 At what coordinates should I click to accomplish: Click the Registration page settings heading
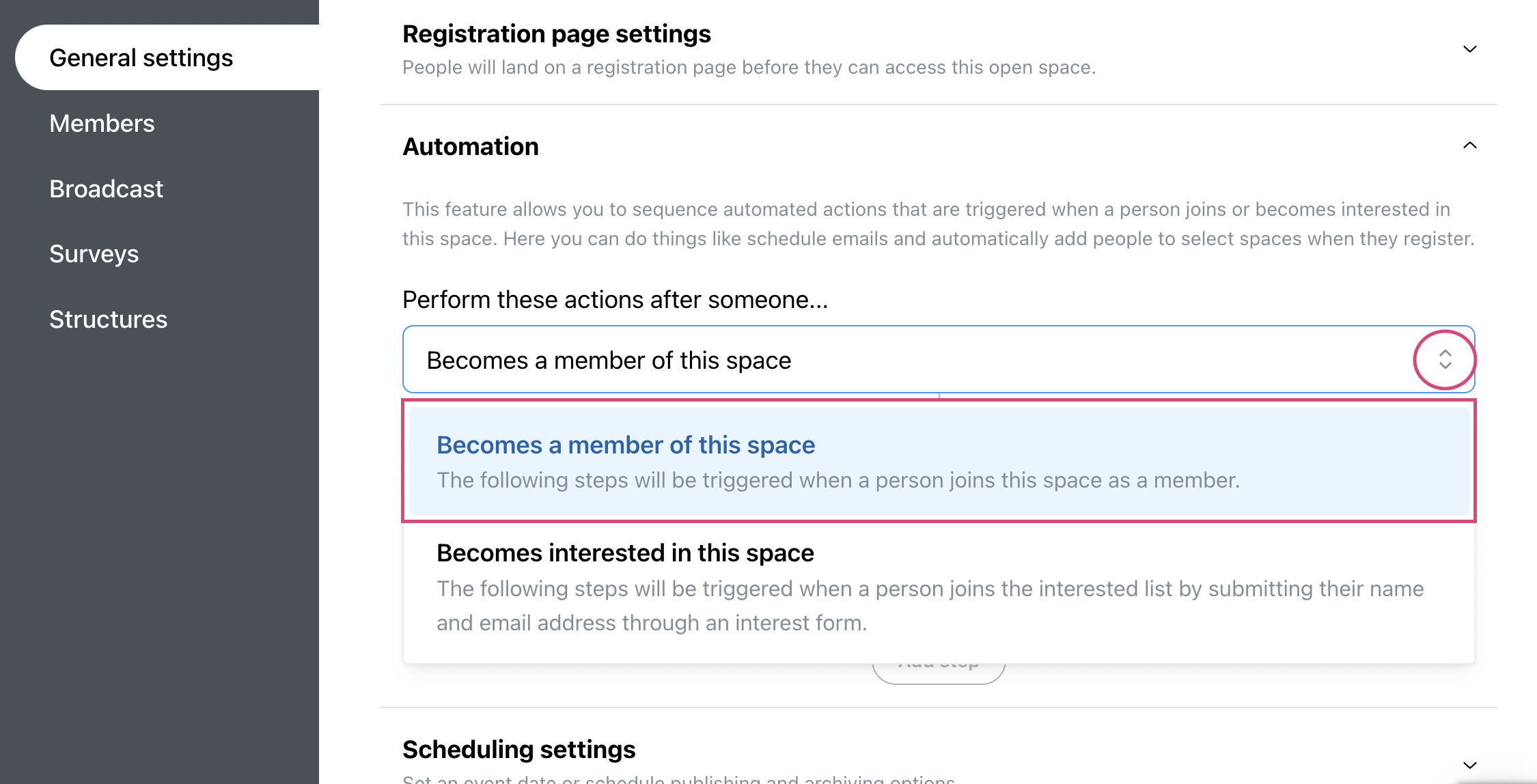click(557, 34)
